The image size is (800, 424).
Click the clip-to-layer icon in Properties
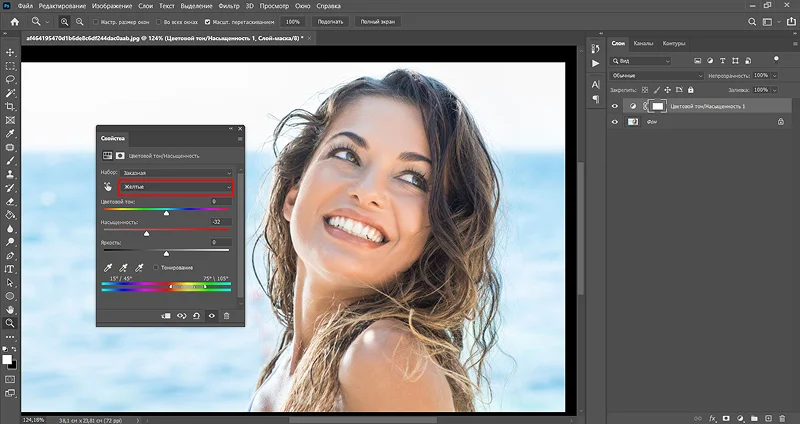[166, 316]
